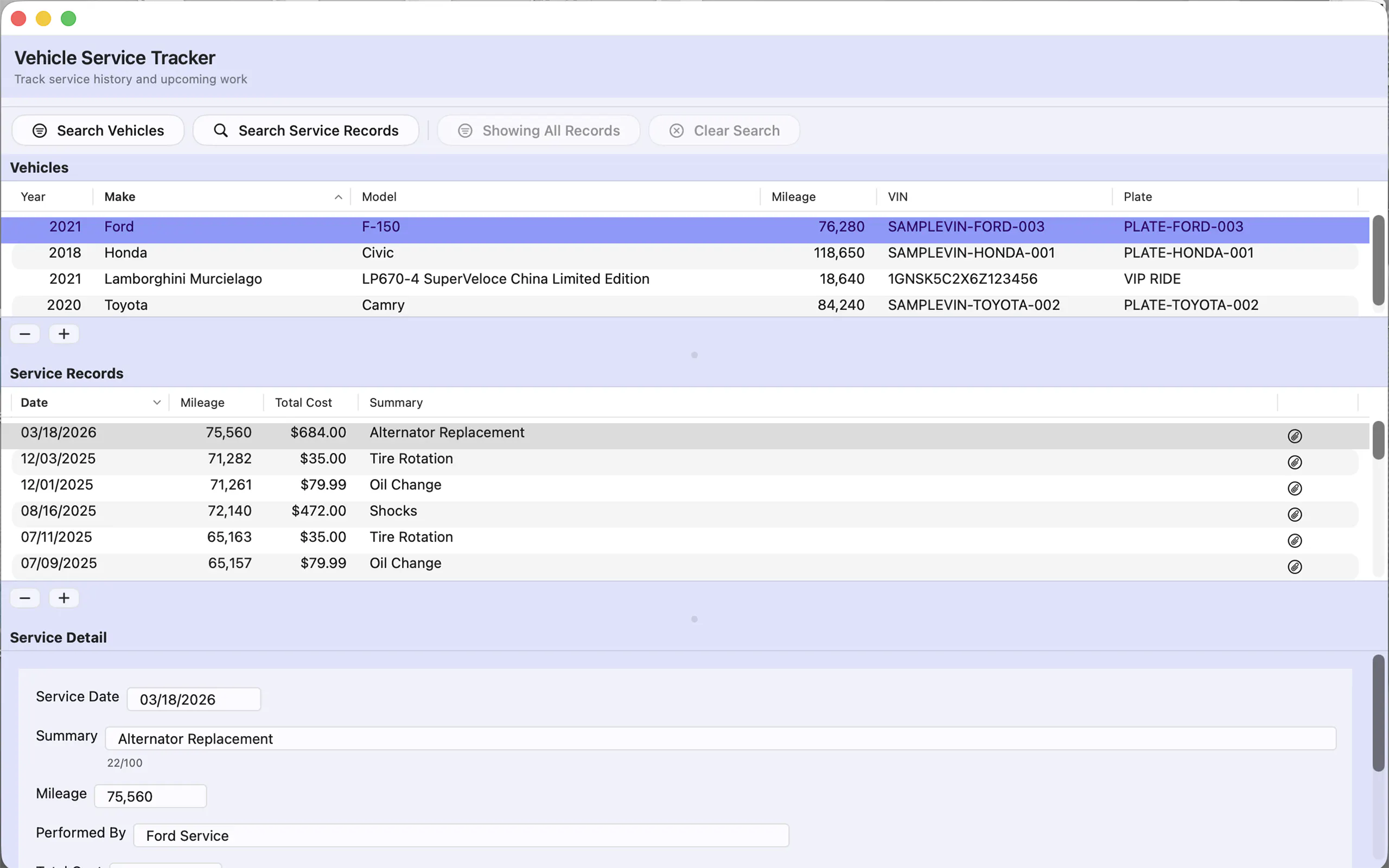Viewport: 1389px width, 868px height.
Task: Click the Service Detail scrollbar
Action: (1379, 713)
